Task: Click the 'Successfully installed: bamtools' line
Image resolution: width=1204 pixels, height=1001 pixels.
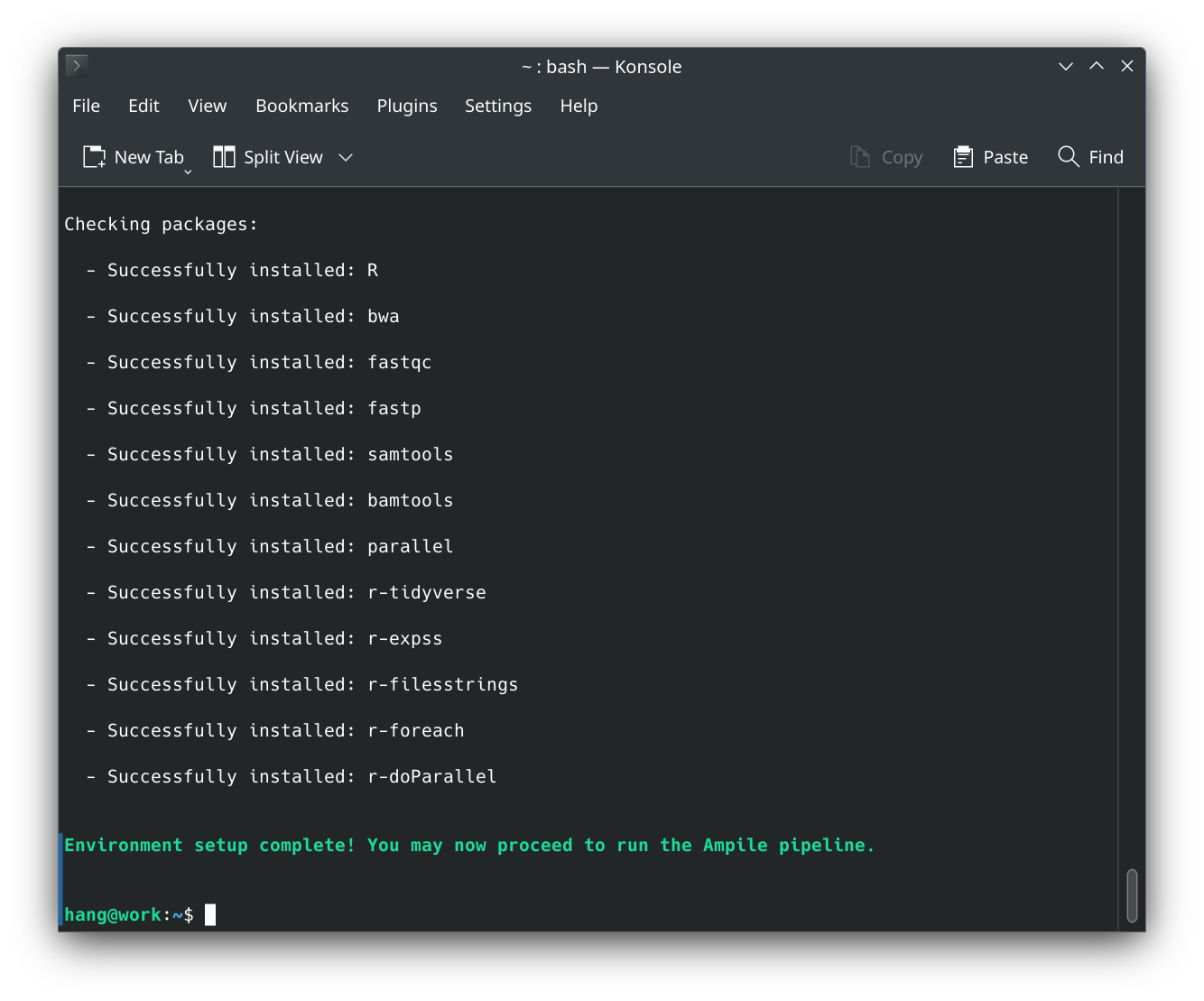Action: (270, 500)
